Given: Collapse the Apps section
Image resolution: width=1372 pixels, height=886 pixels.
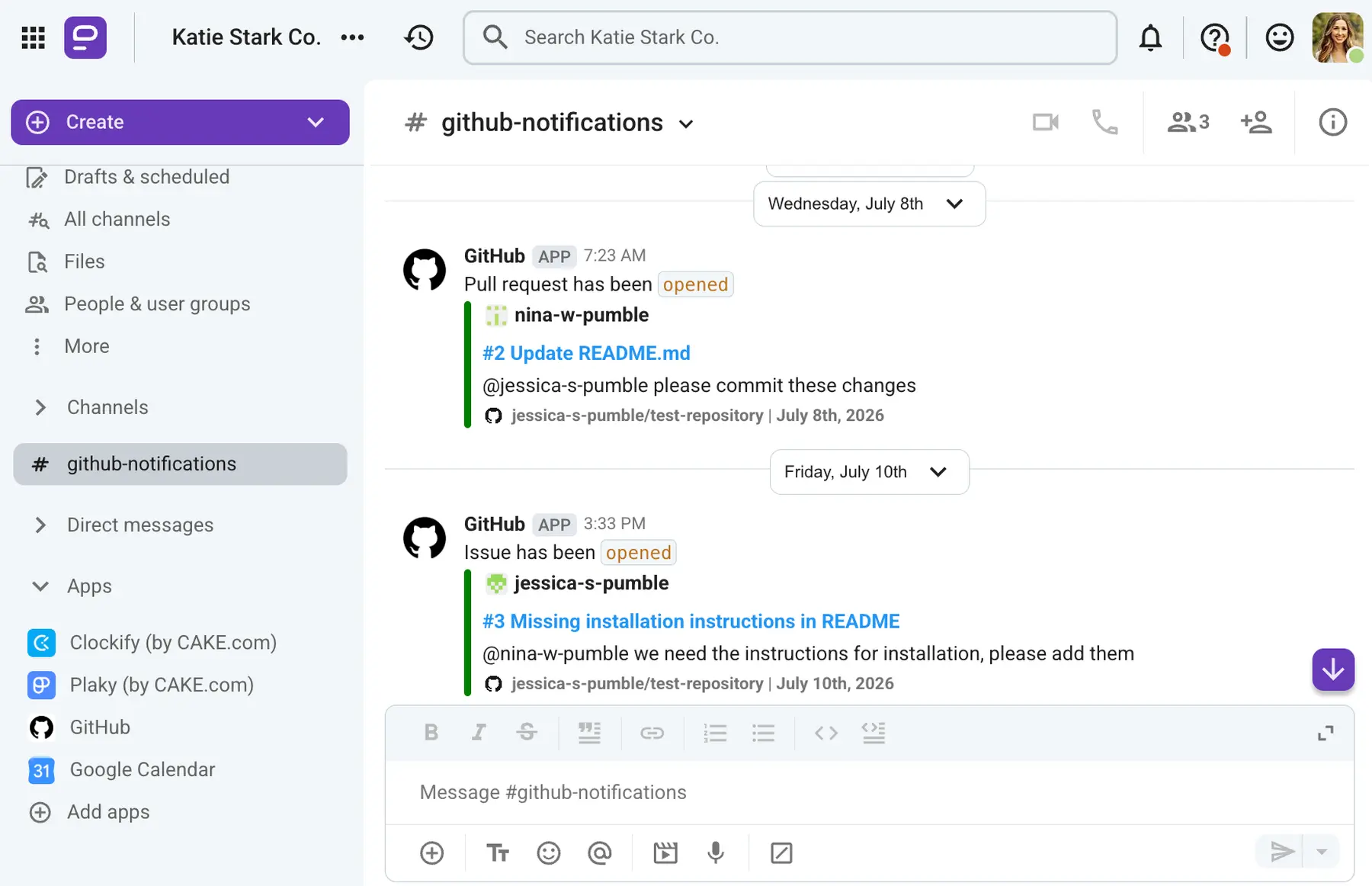Looking at the screenshot, I should pyautogui.click(x=40, y=586).
